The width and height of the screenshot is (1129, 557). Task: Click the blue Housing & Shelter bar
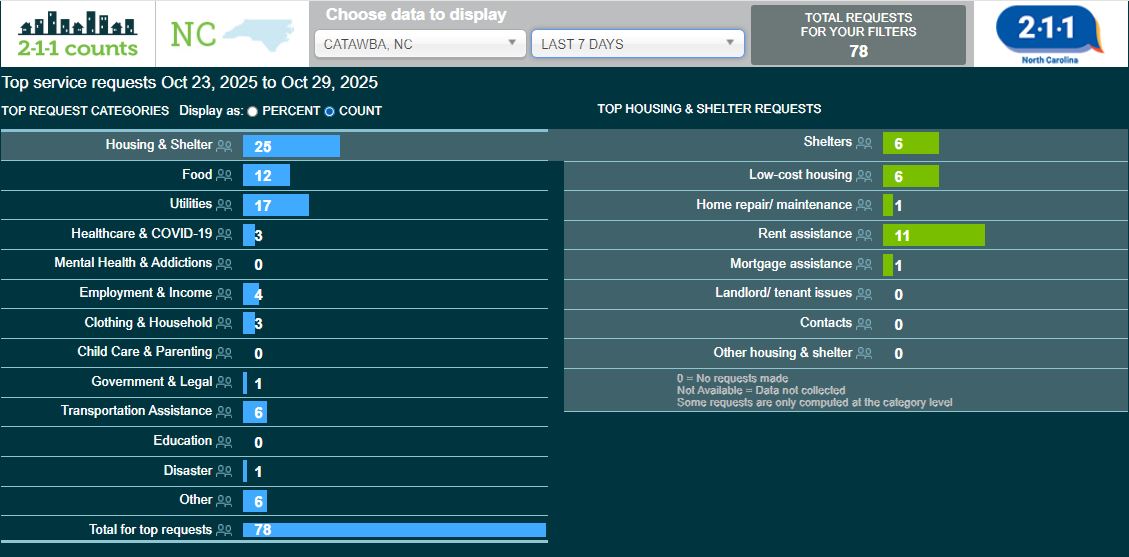point(291,146)
